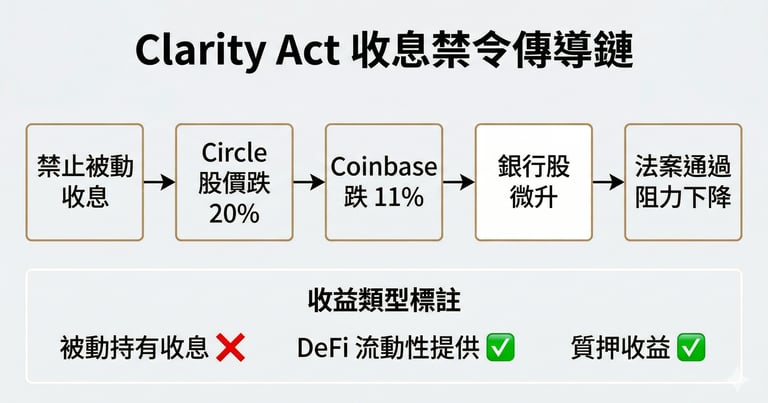The image size is (768, 403).
Task: Click green checkmark beside DeFi 流動性提供
Action: pos(500,347)
